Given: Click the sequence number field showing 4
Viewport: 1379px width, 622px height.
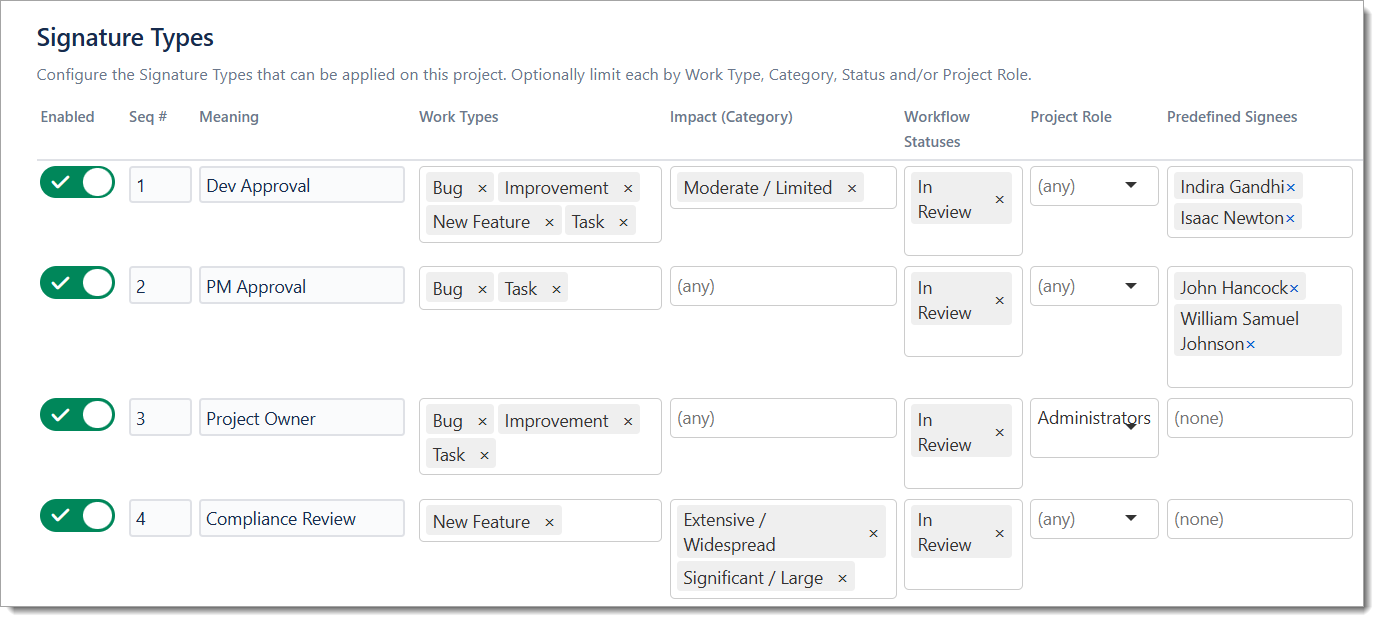Looking at the screenshot, I should [160, 519].
